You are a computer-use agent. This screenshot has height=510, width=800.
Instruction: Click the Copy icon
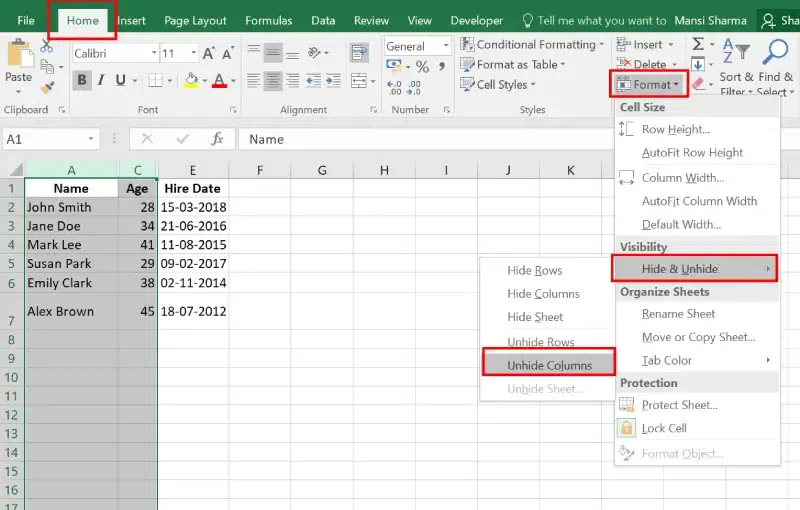47,66
